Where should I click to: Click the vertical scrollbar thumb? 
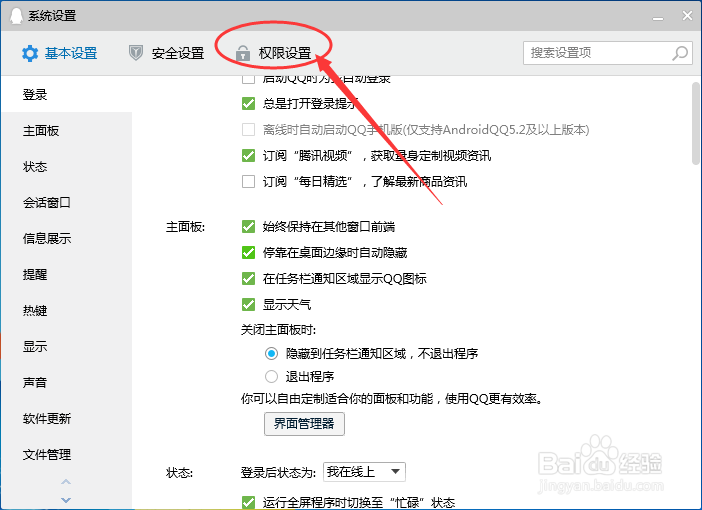(x=696, y=123)
